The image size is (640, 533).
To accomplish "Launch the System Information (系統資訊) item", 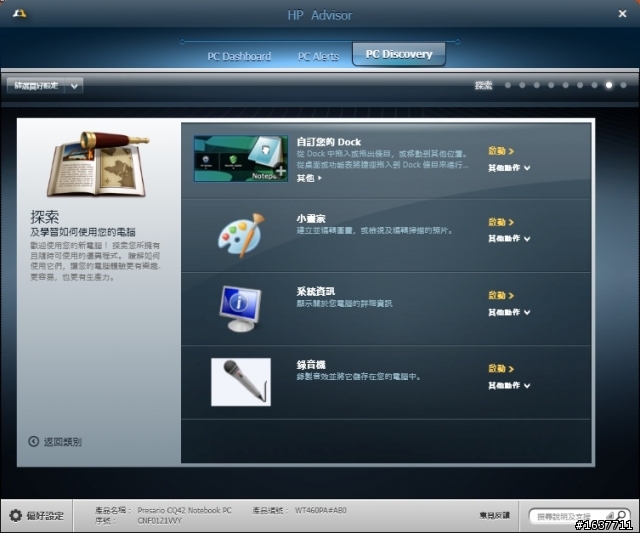I will coord(501,295).
